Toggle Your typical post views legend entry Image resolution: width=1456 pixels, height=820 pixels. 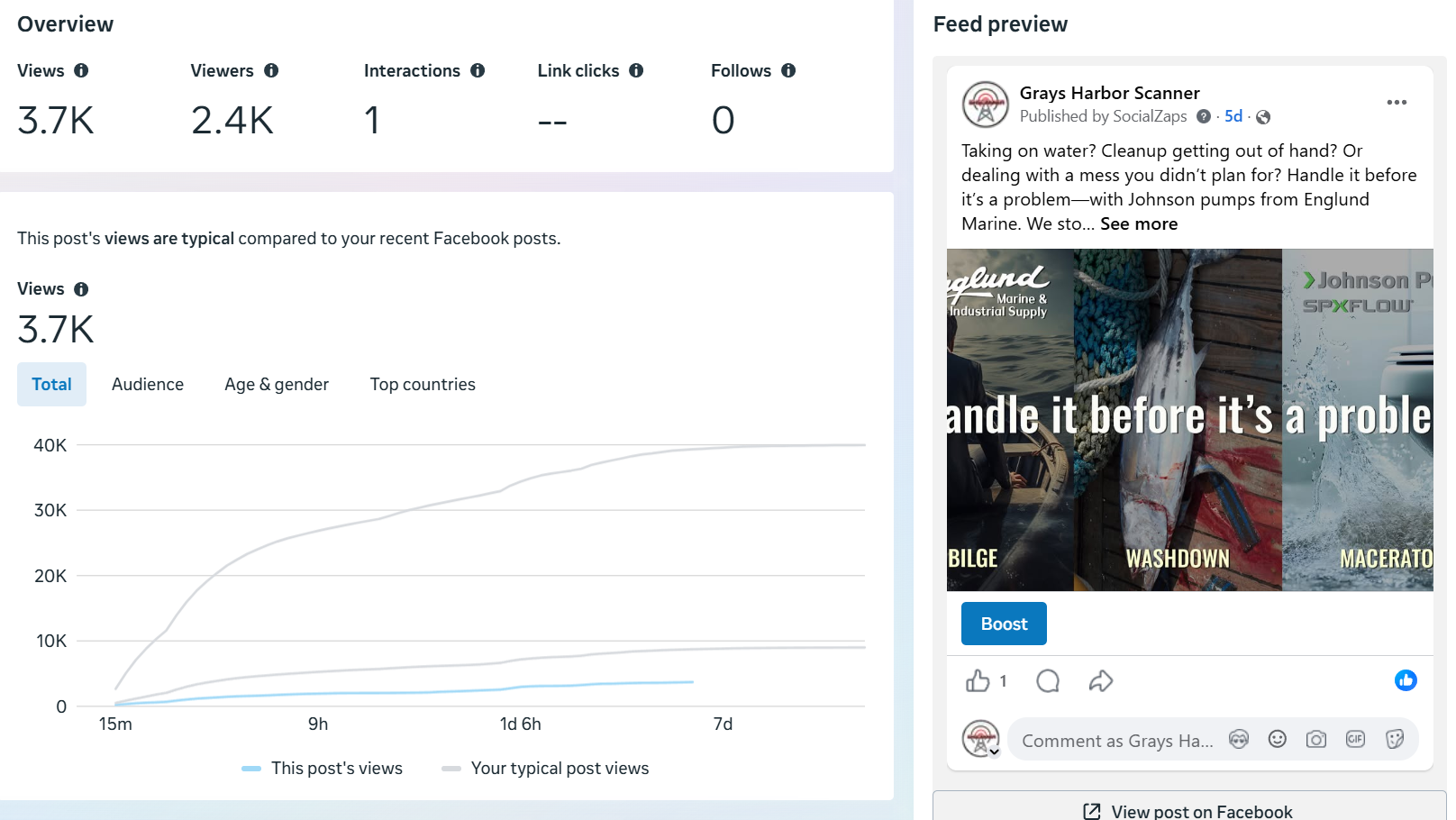pos(545,769)
